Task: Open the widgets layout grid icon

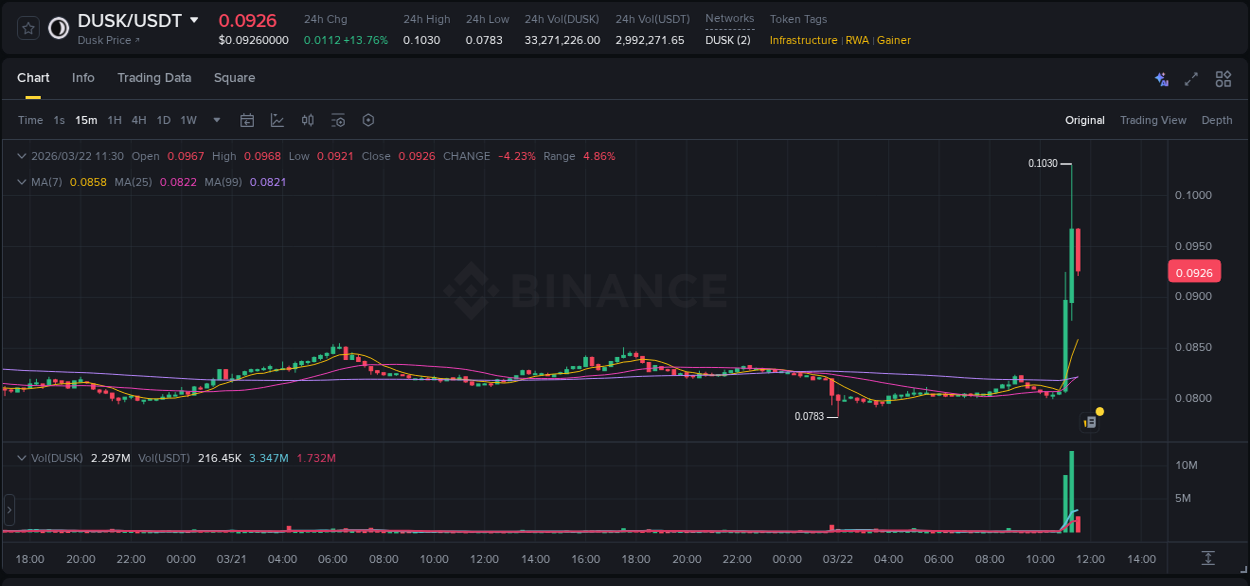Action: point(1223,78)
